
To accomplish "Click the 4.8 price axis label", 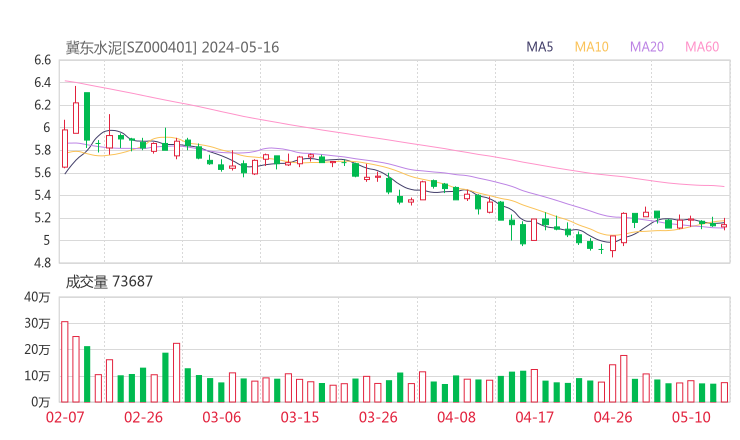I will (42, 263).
